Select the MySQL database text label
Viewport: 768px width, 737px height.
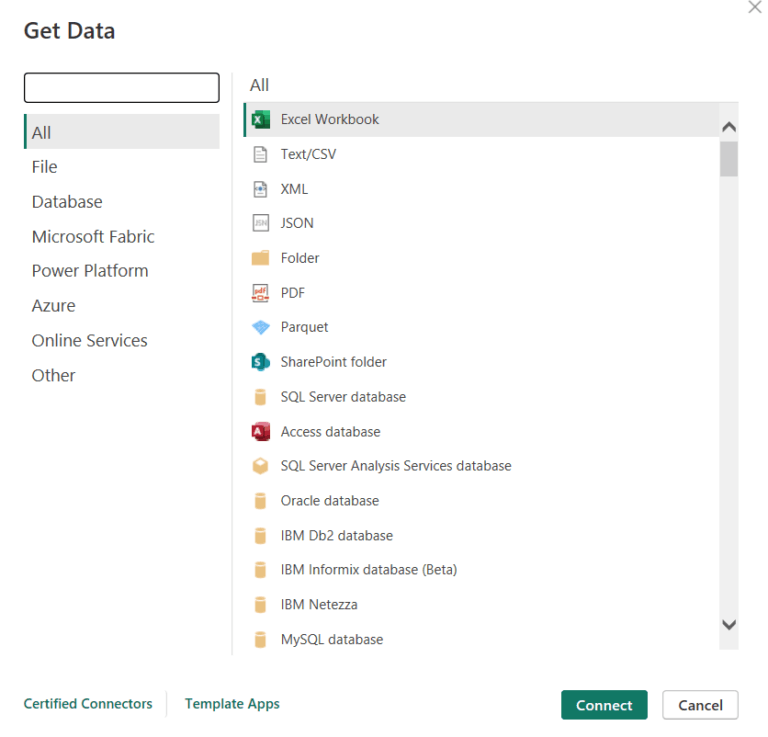[332, 640]
